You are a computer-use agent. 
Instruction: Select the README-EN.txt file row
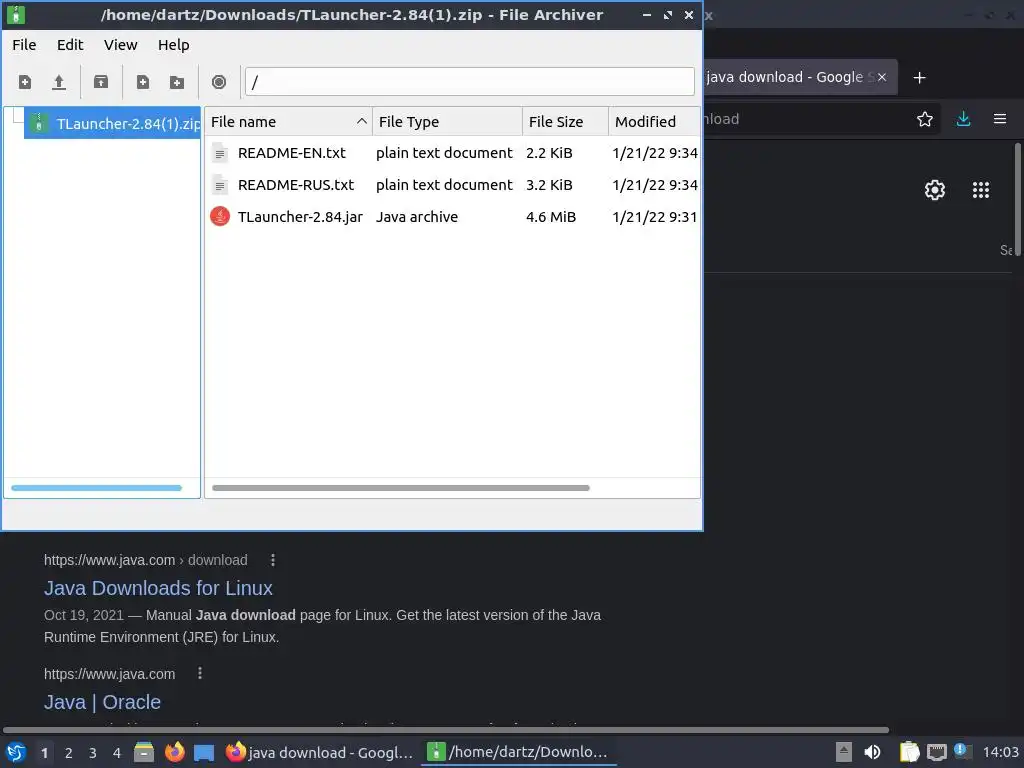tap(453, 153)
